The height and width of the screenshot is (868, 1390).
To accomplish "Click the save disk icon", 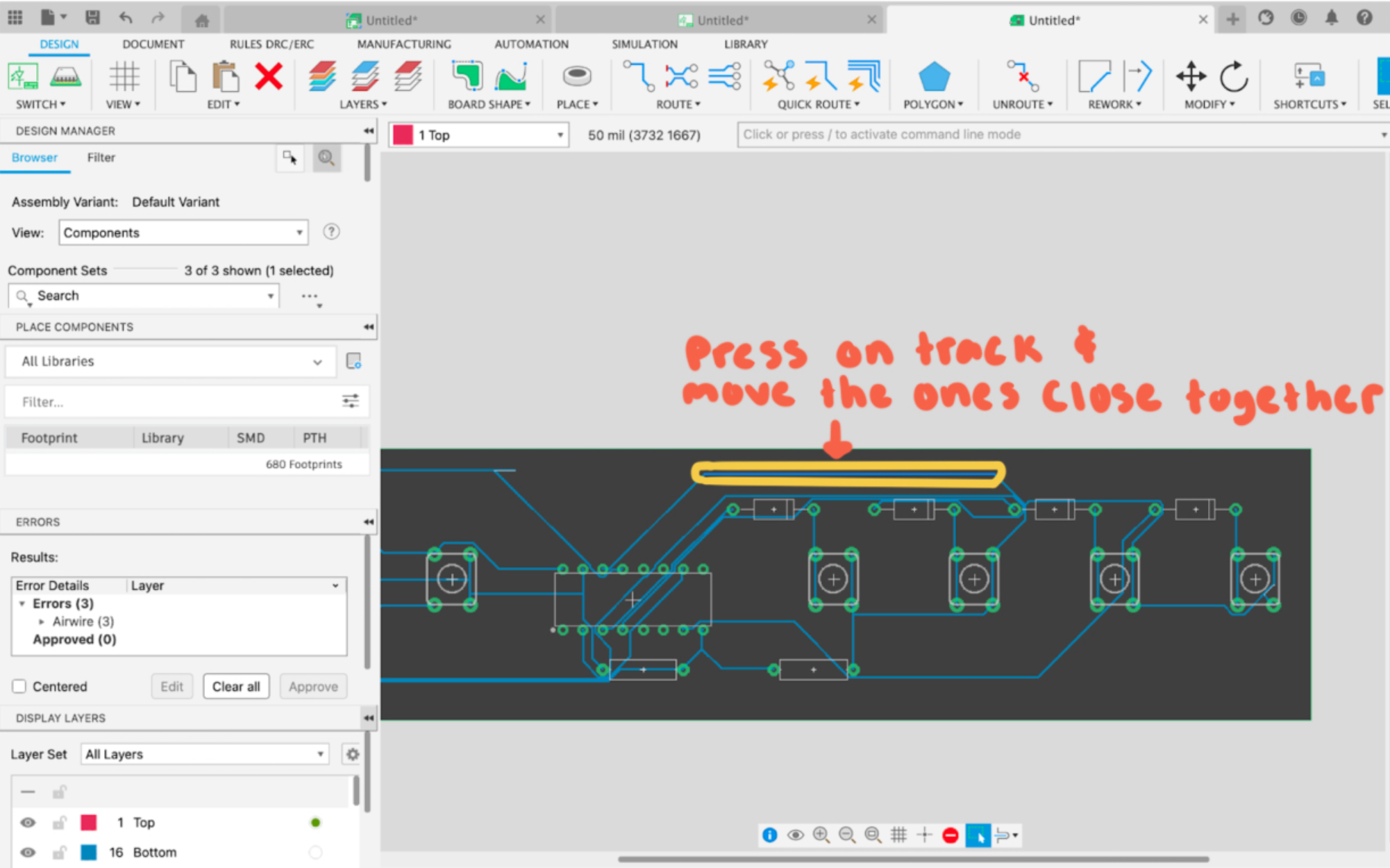I will tap(92, 18).
